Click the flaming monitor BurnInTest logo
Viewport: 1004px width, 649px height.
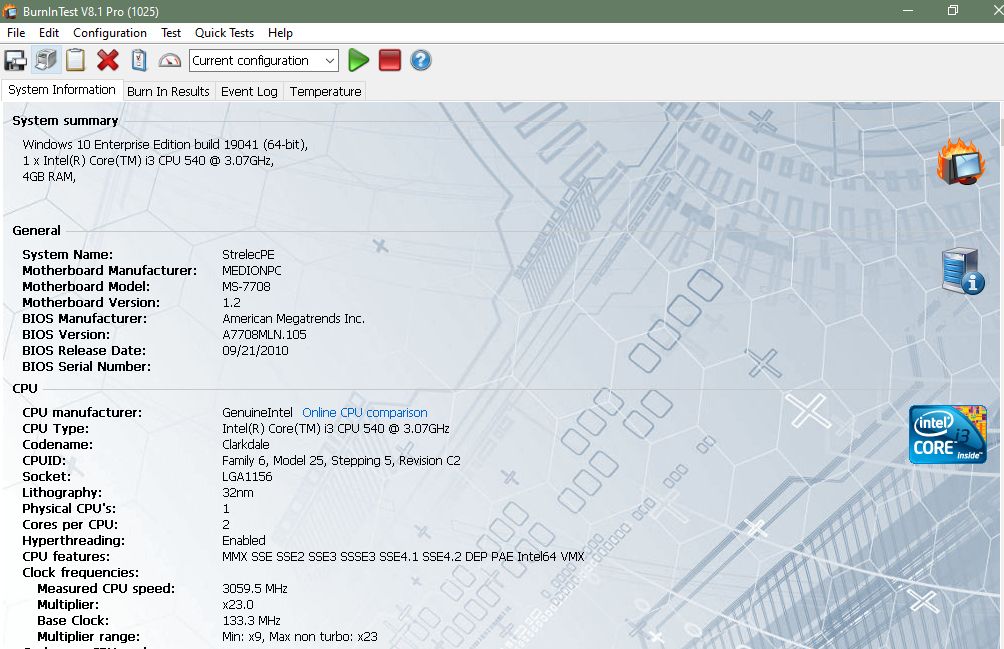pos(960,162)
